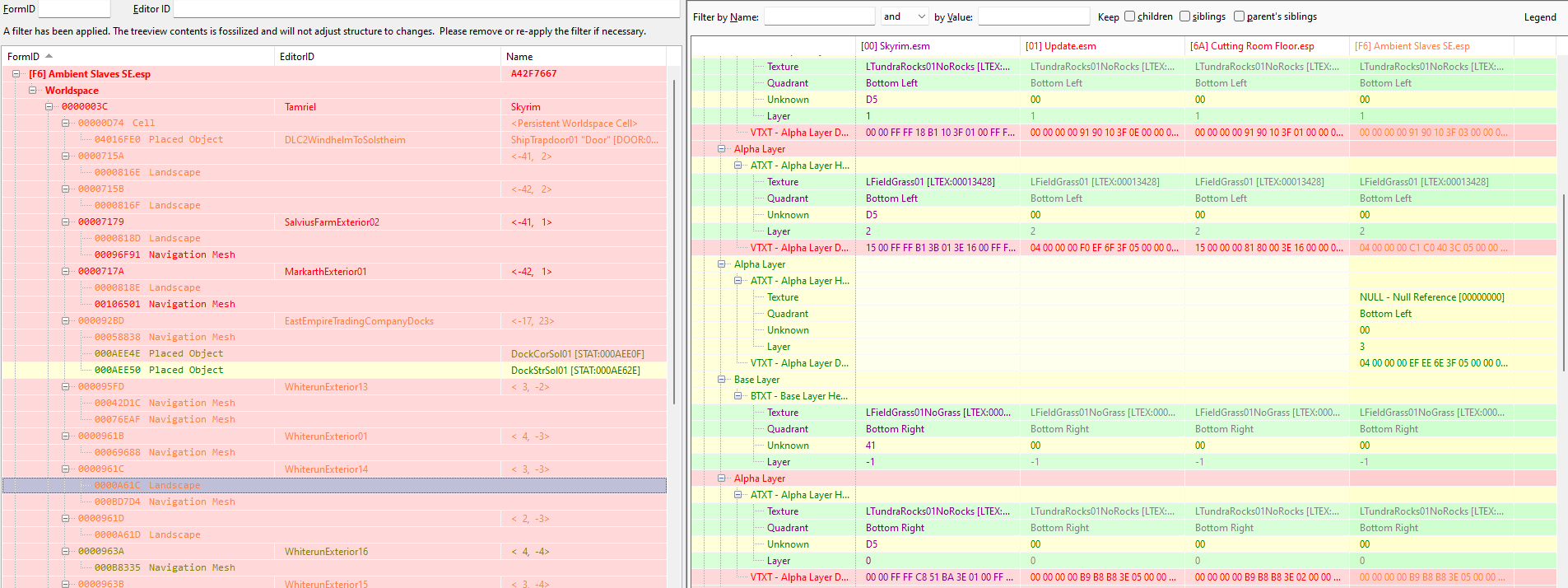This screenshot has width=1568, height=588.
Task: Collapse the 0000961B WhiterunExterior01 node
Action: [x=65, y=436]
